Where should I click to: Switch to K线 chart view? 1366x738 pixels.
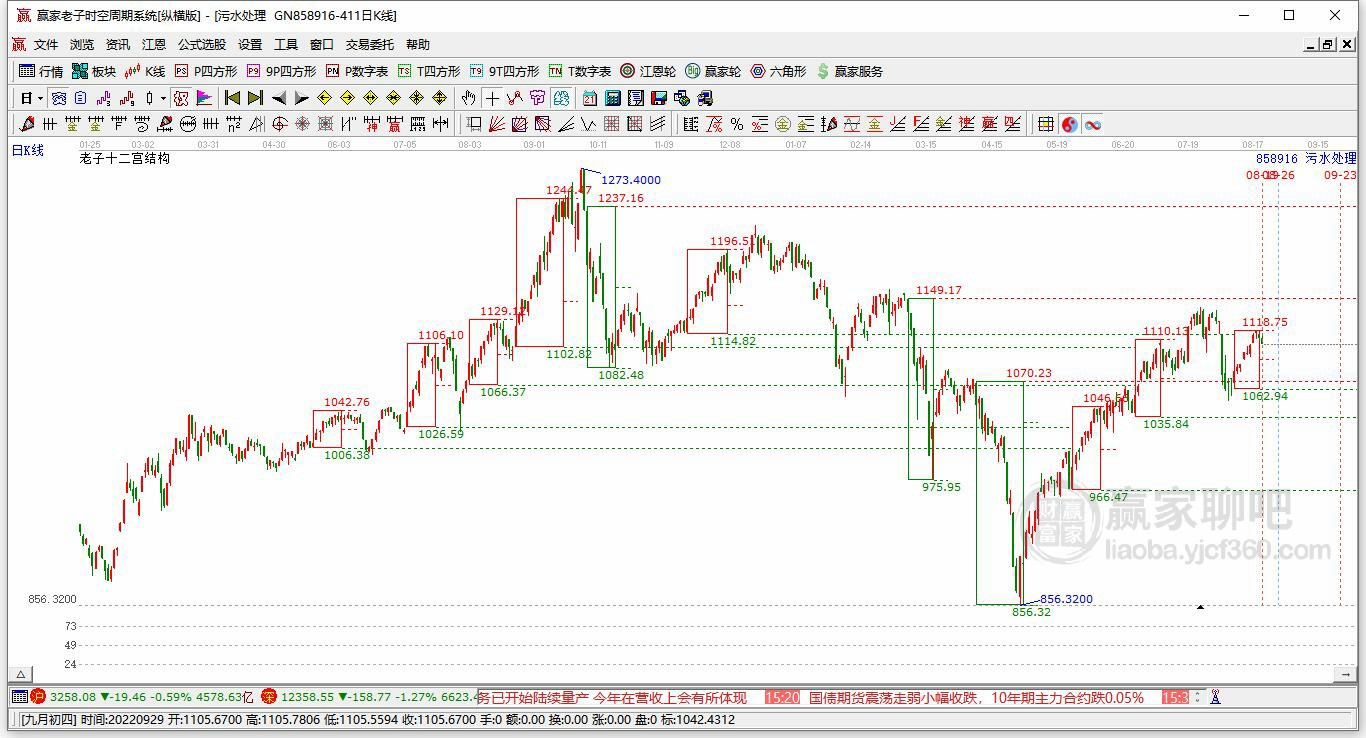click(145, 71)
